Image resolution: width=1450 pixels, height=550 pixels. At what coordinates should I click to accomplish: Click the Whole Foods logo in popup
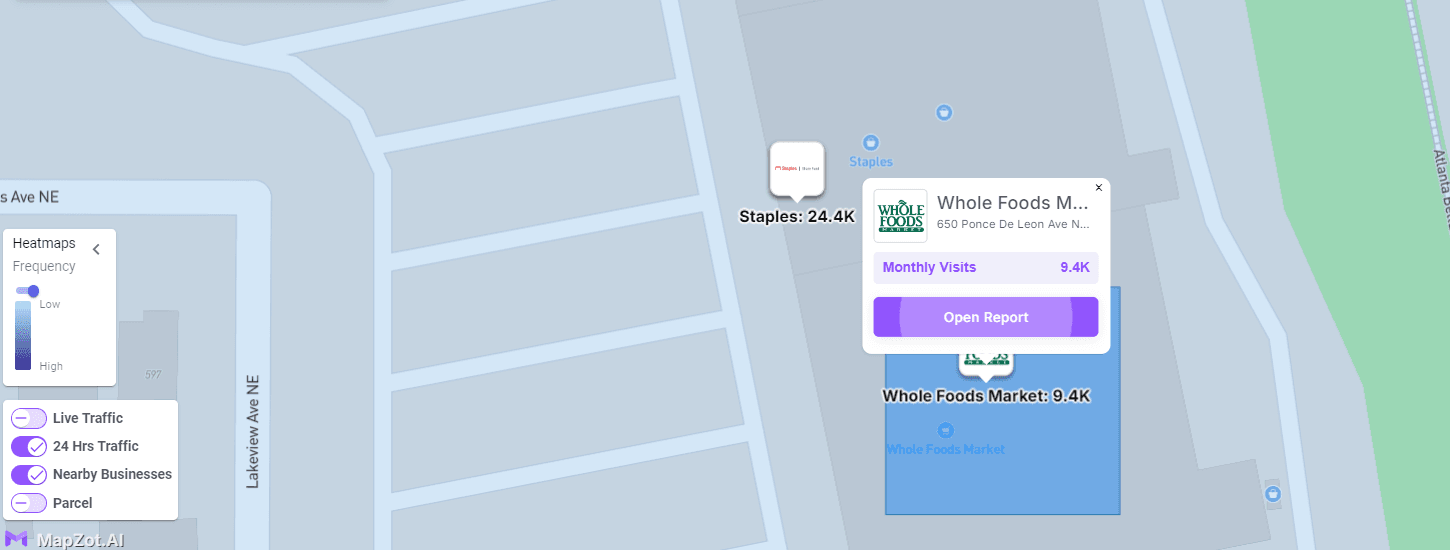pyautogui.click(x=900, y=216)
